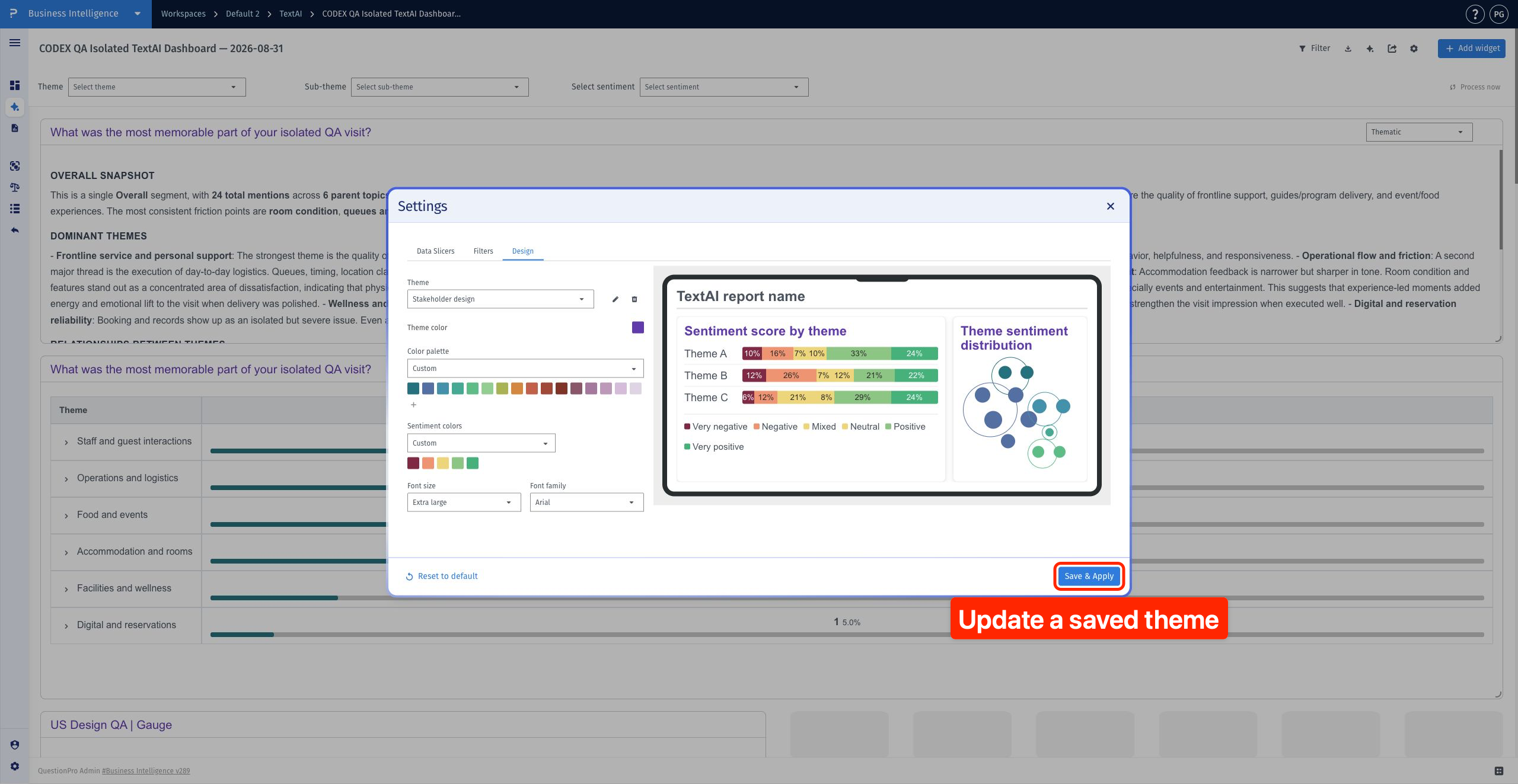Screen dimensions: 1518x784
Task: Expand the Food and events row
Action: coord(66,516)
